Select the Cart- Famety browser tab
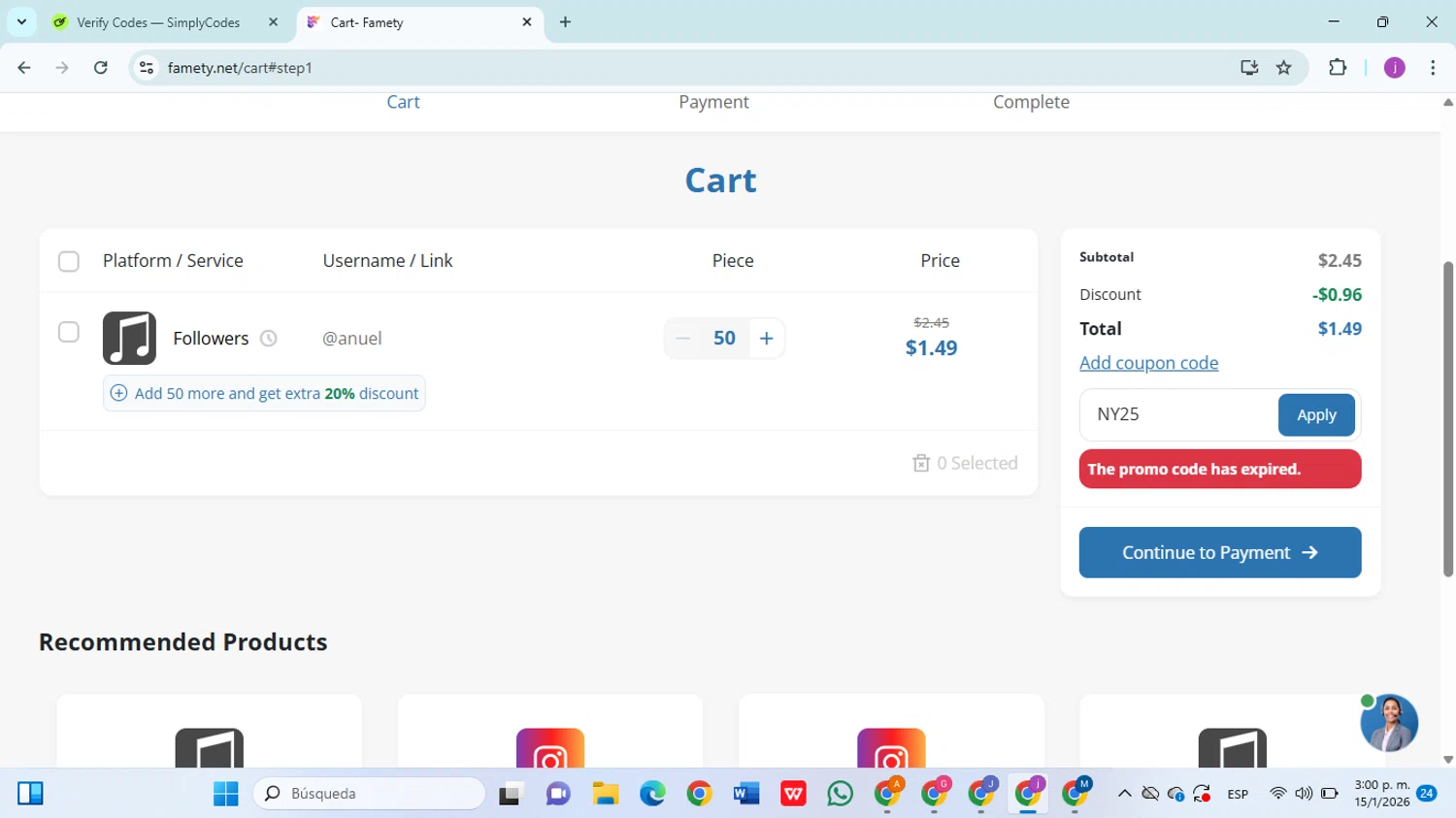The image size is (1456, 818). pyautogui.click(x=420, y=21)
